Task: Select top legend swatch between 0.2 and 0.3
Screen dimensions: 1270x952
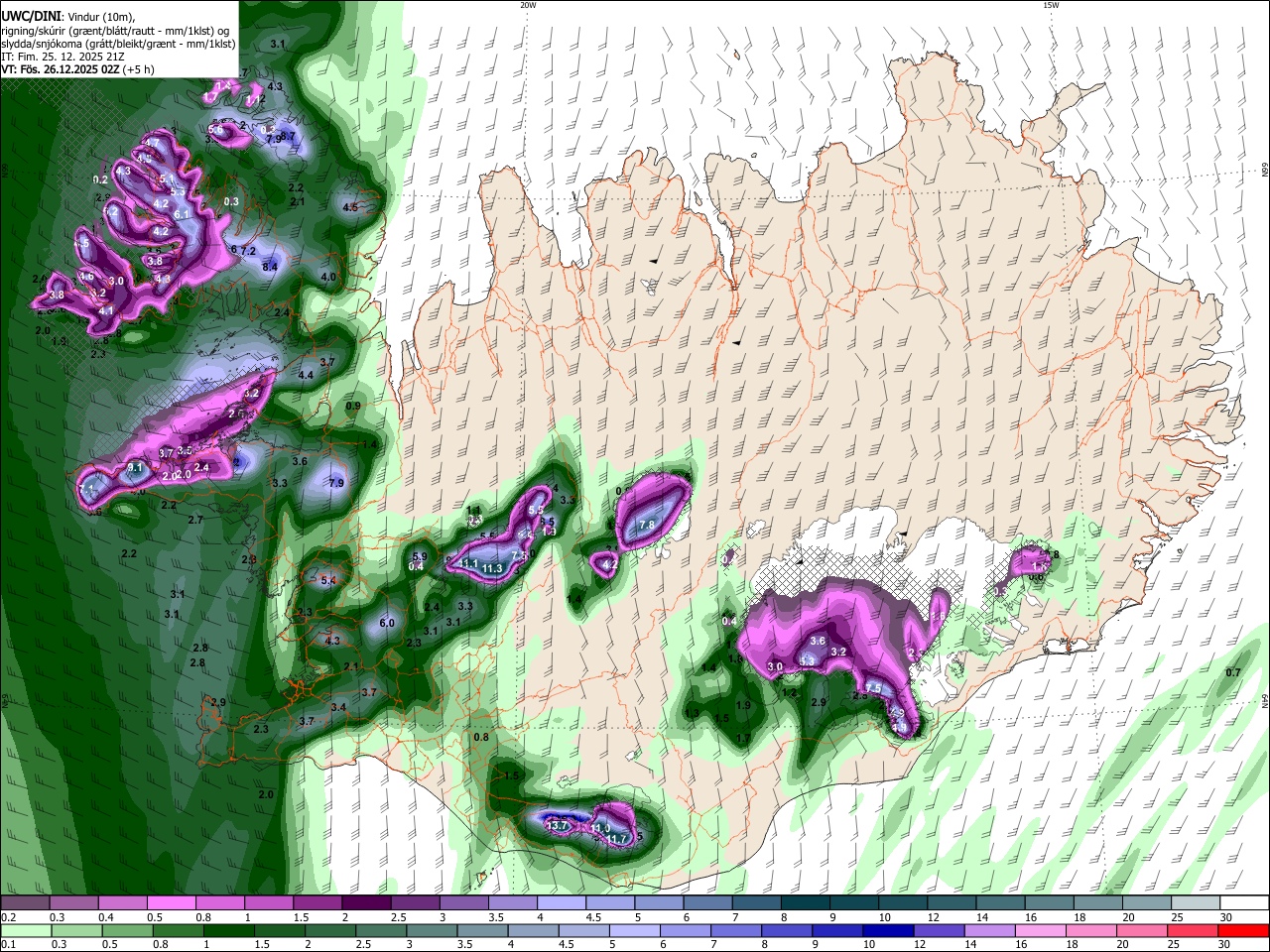Action: (x=24, y=903)
